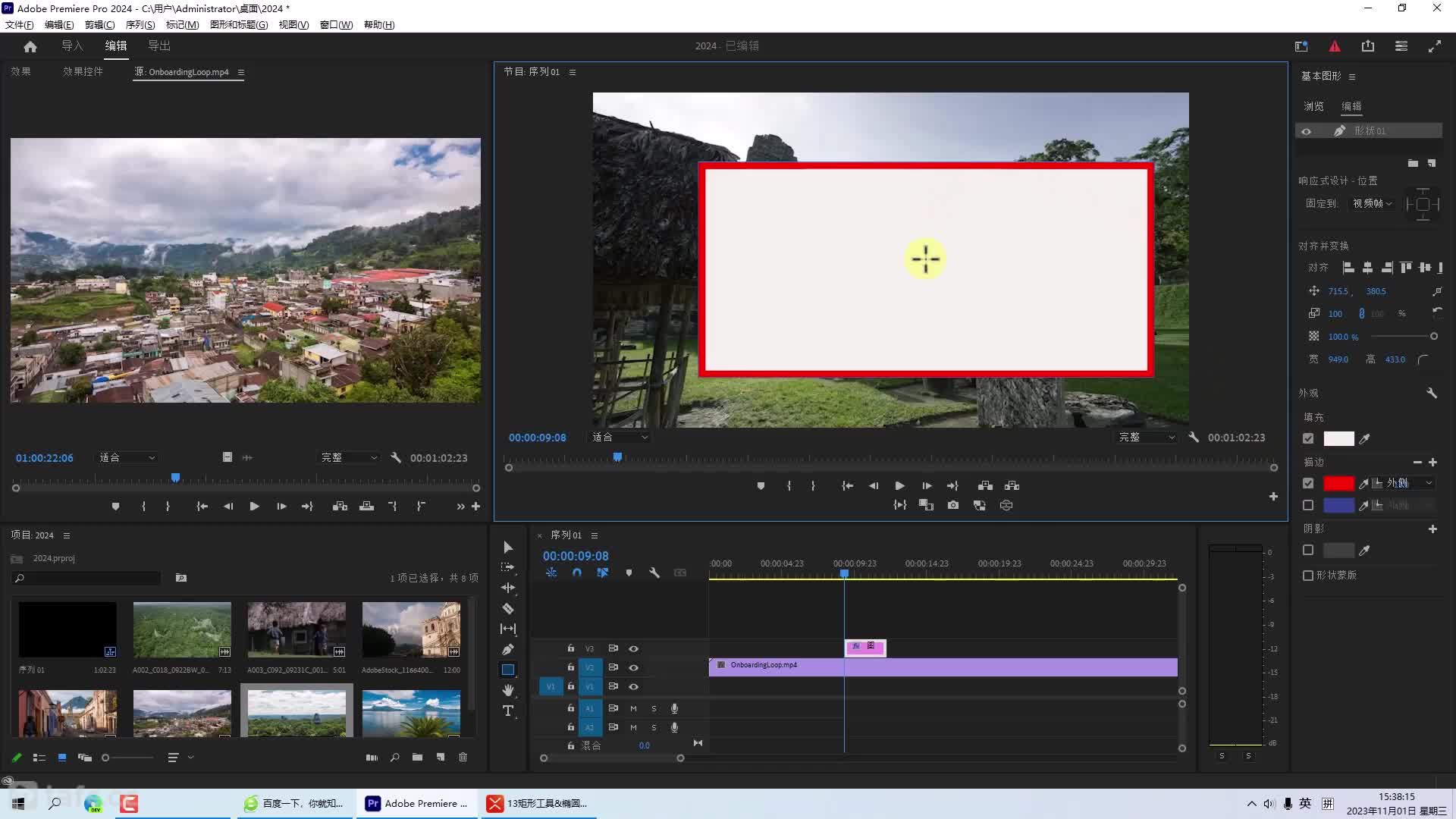Toggle Snap magnet in timeline
This screenshot has width=1456, height=819.
point(577,573)
